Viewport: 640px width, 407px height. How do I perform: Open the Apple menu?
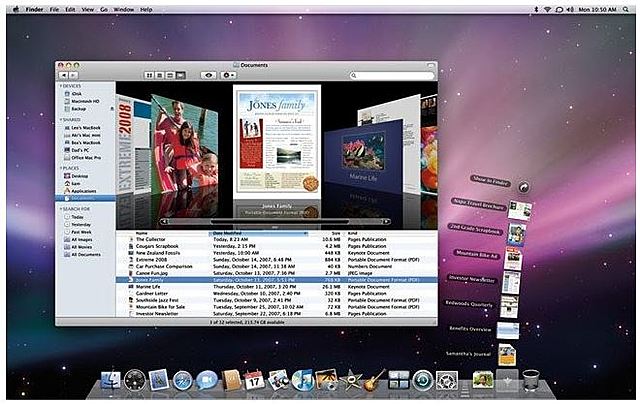click(x=16, y=9)
